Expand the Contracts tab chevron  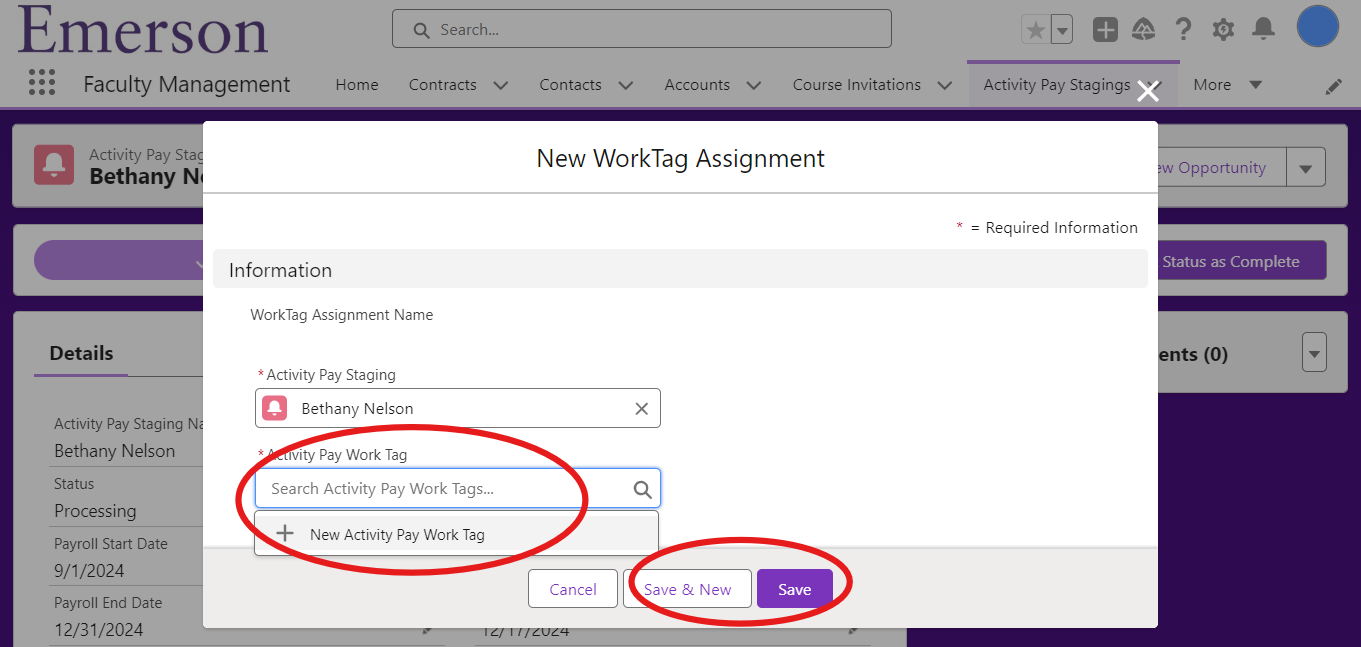coord(501,85)
